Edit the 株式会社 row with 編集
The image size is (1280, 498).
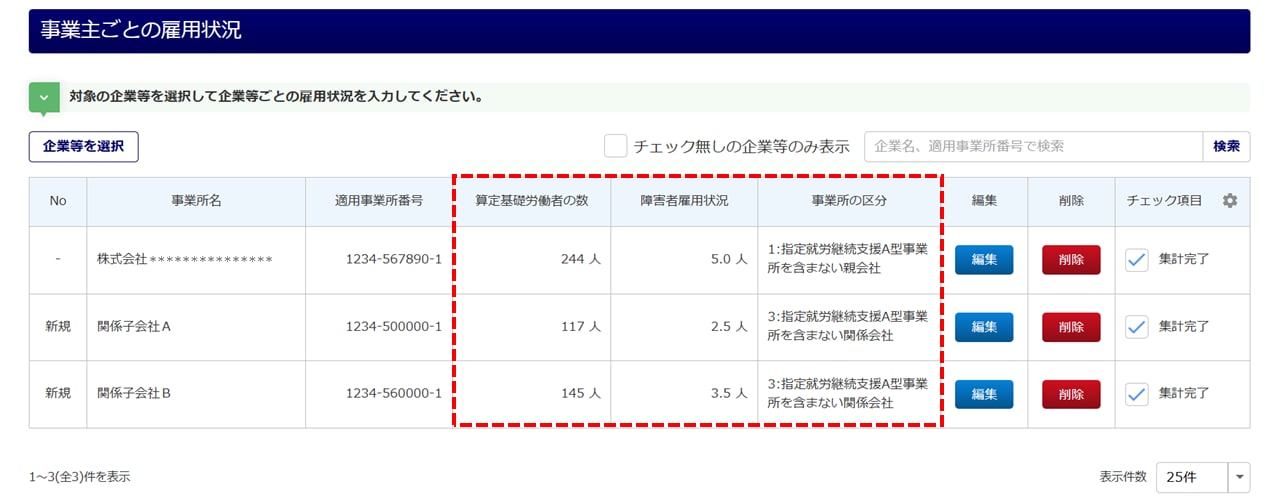pyautogui.click(x=984, y=259)
